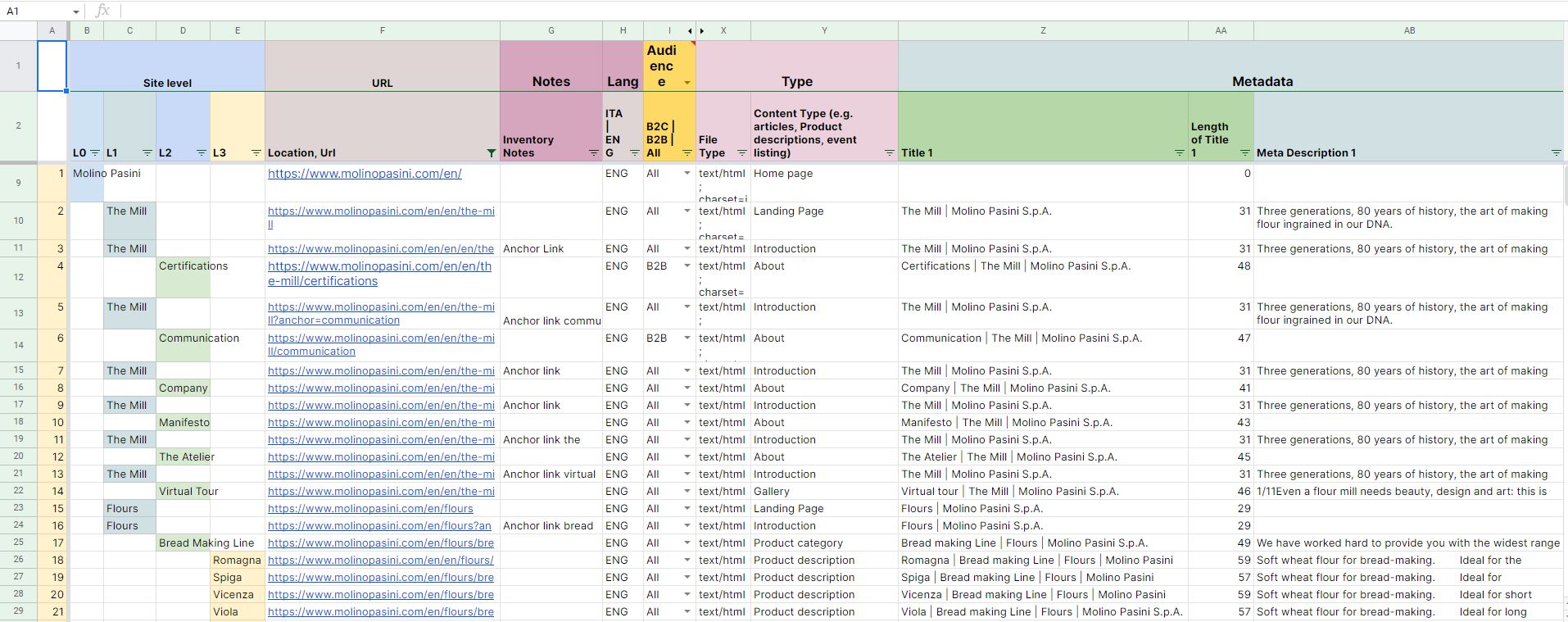This screenshot has width=1568, height=622.
Task: Open the L0 column filter
Action: (95, 153)
